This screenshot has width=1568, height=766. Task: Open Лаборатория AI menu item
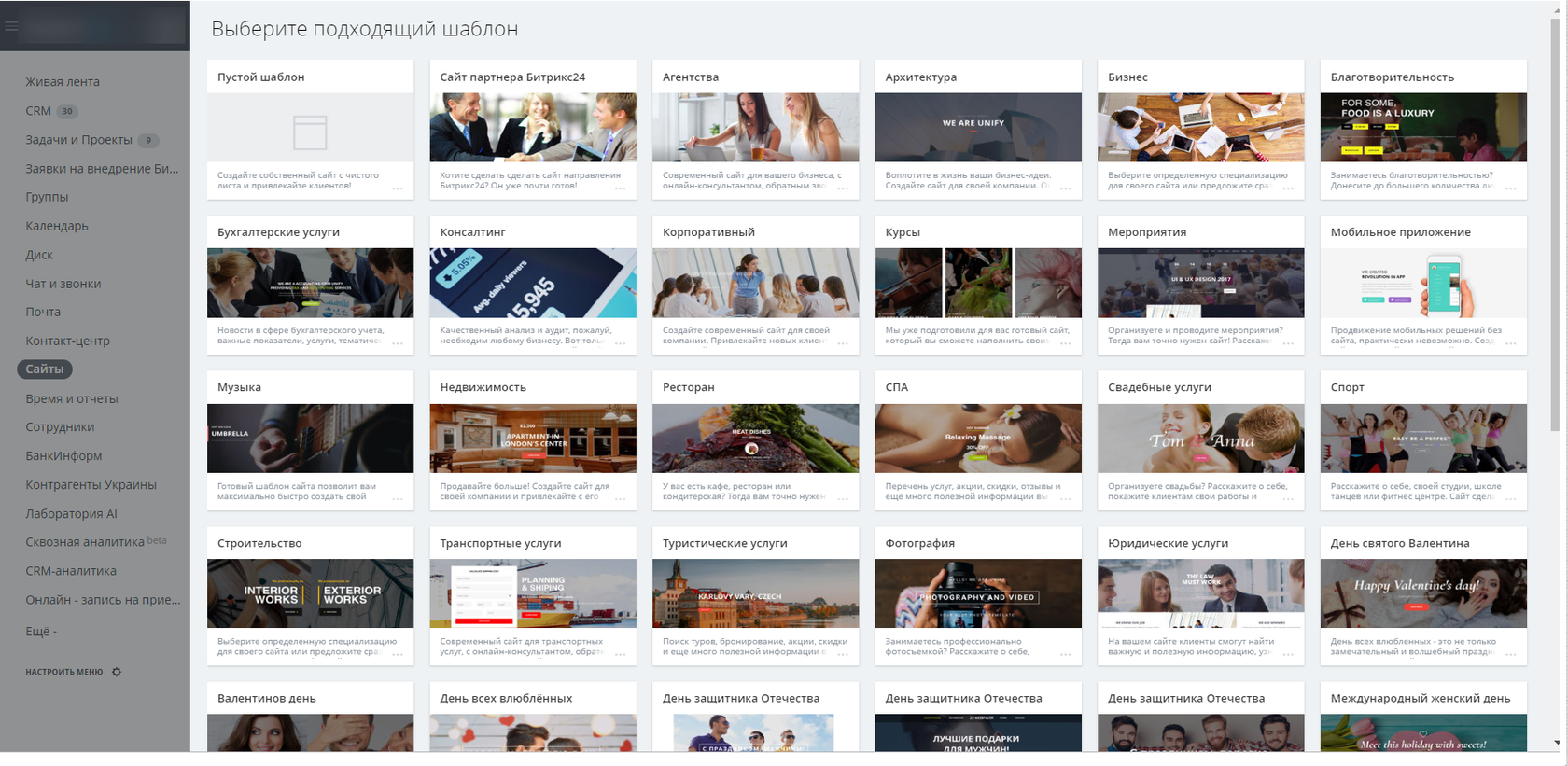click(71, 513)
